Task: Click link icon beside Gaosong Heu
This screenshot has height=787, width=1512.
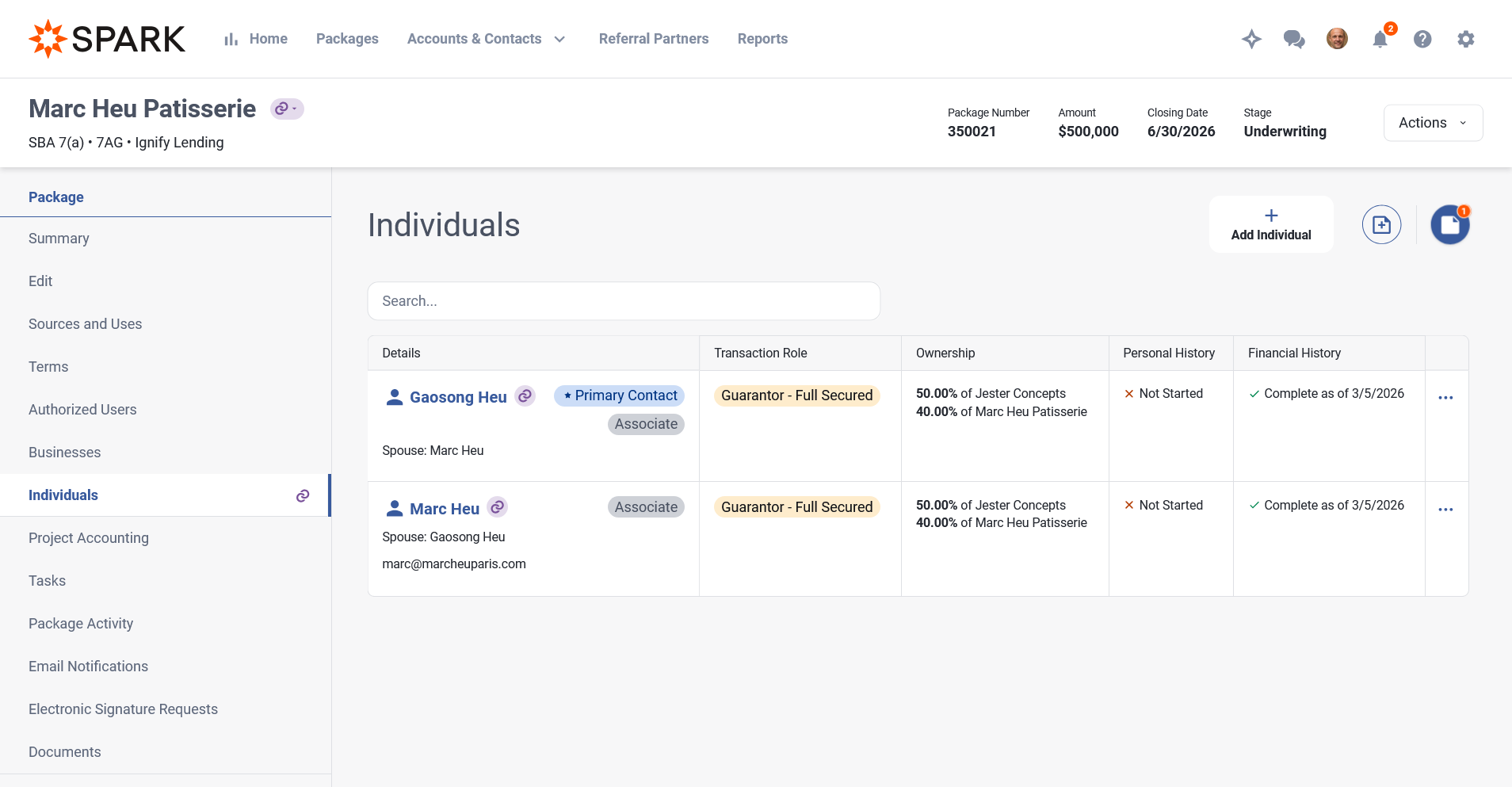Action: [525, 395]
